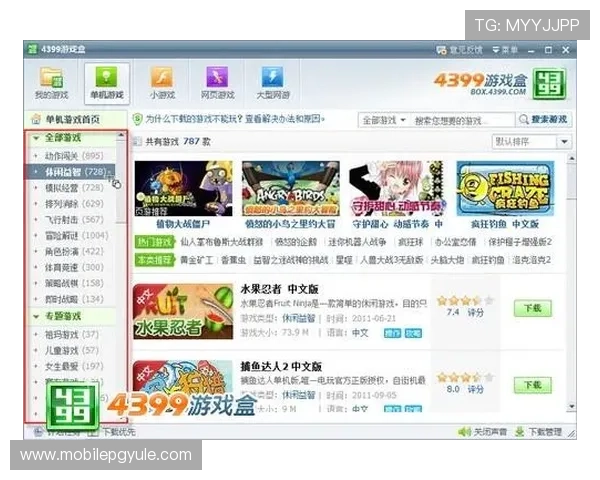600x480 pixels.
Task: Select 儿童游戏 (57) topic
Action: pyautogui.click(x=71, y=350)
